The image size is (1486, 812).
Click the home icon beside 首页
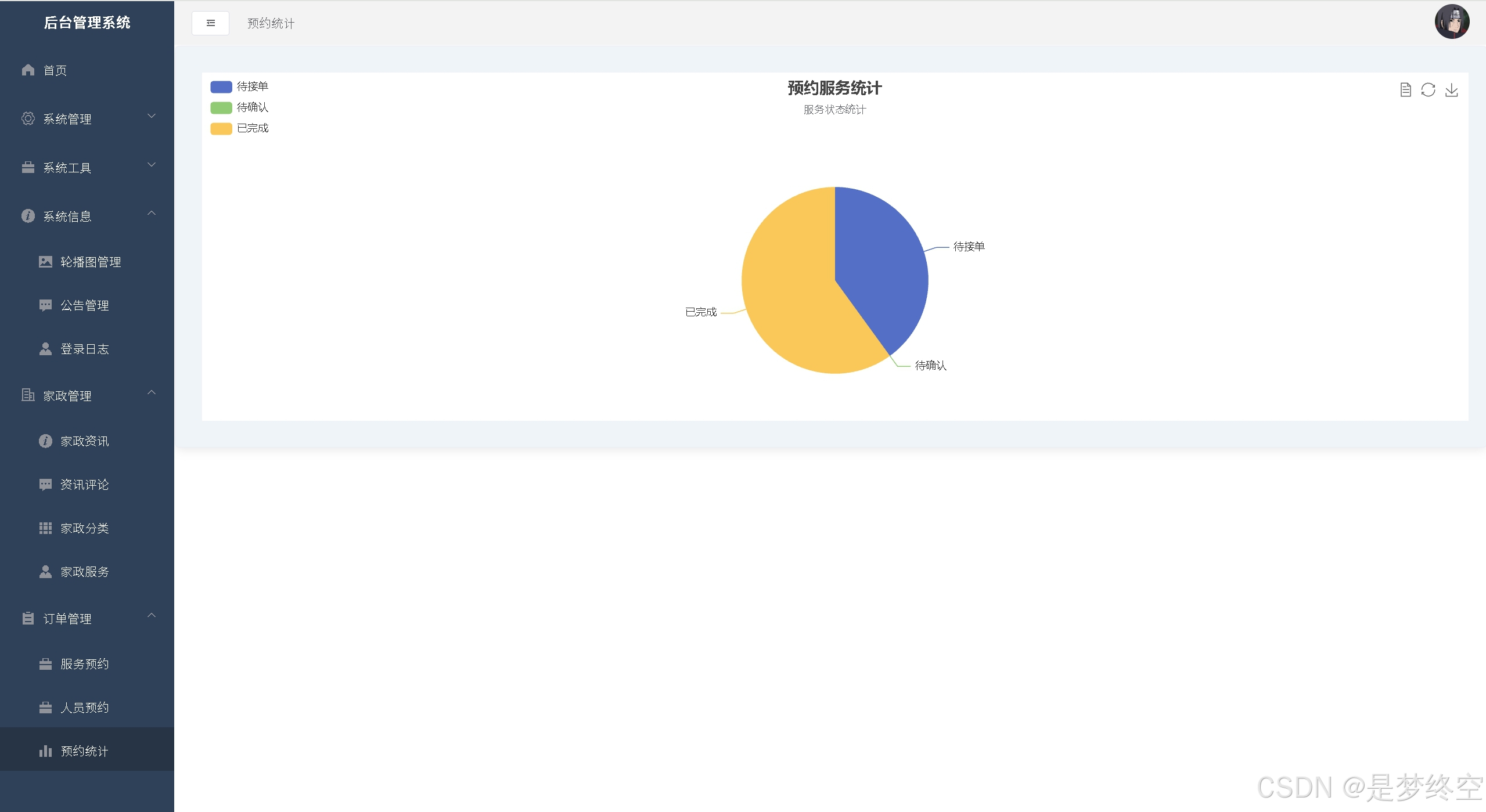(x=28, y=70)
